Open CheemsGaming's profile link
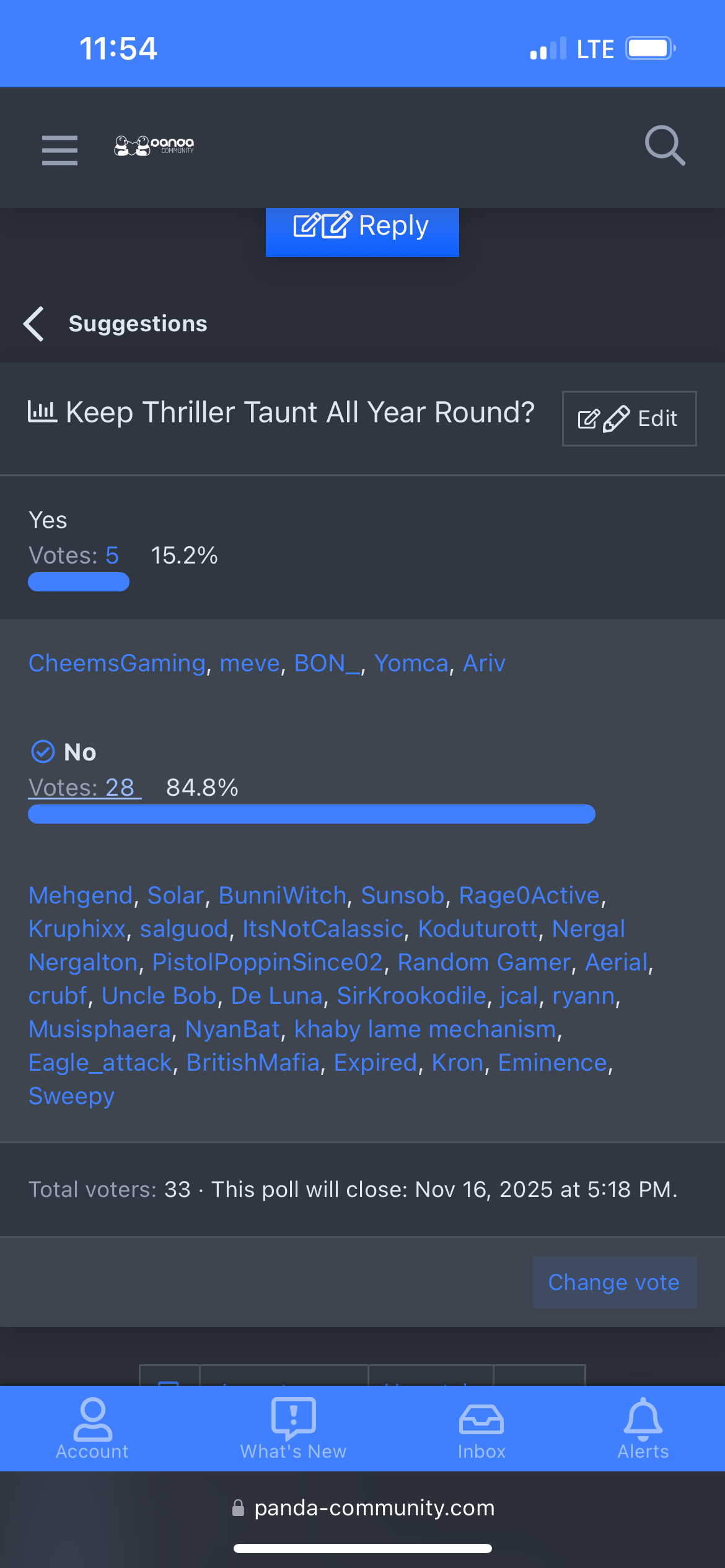This screenshot has width=725, height=1568. pos(117,663)
